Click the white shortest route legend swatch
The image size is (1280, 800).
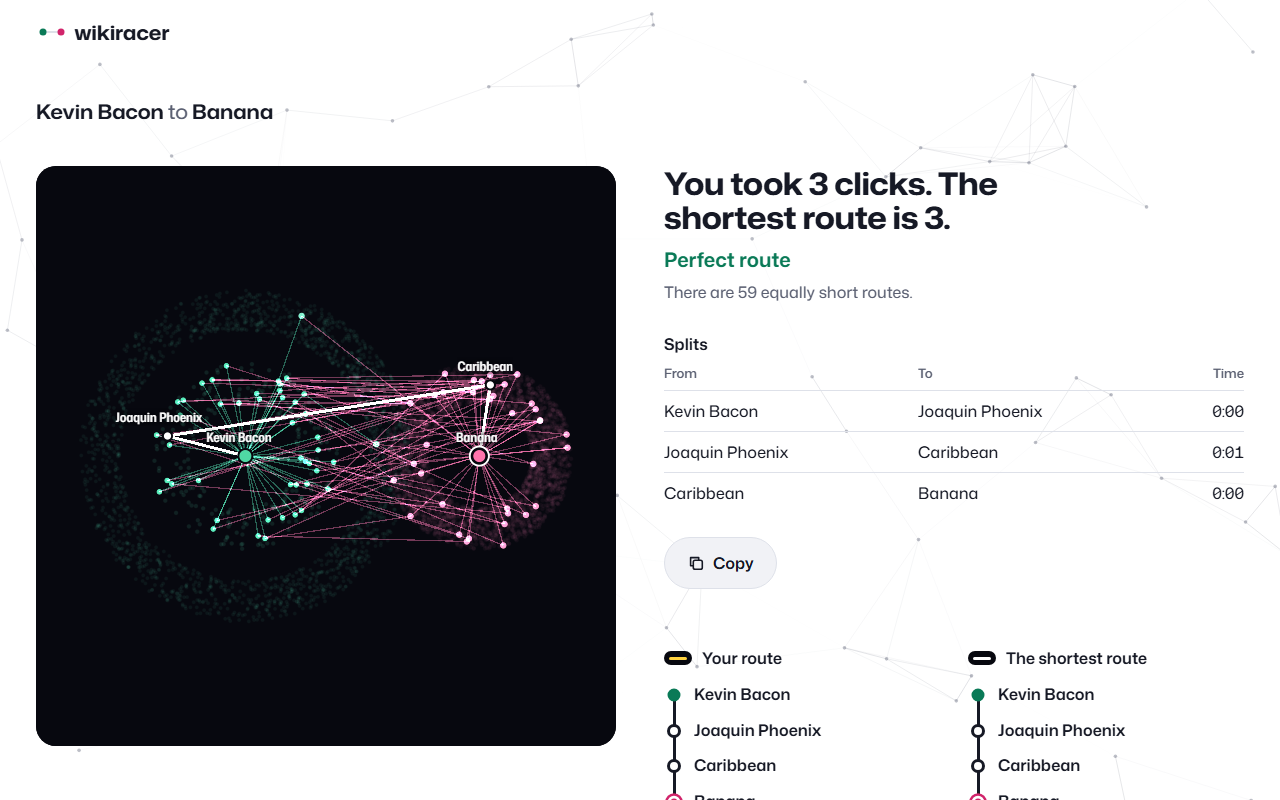coord(982,658)
